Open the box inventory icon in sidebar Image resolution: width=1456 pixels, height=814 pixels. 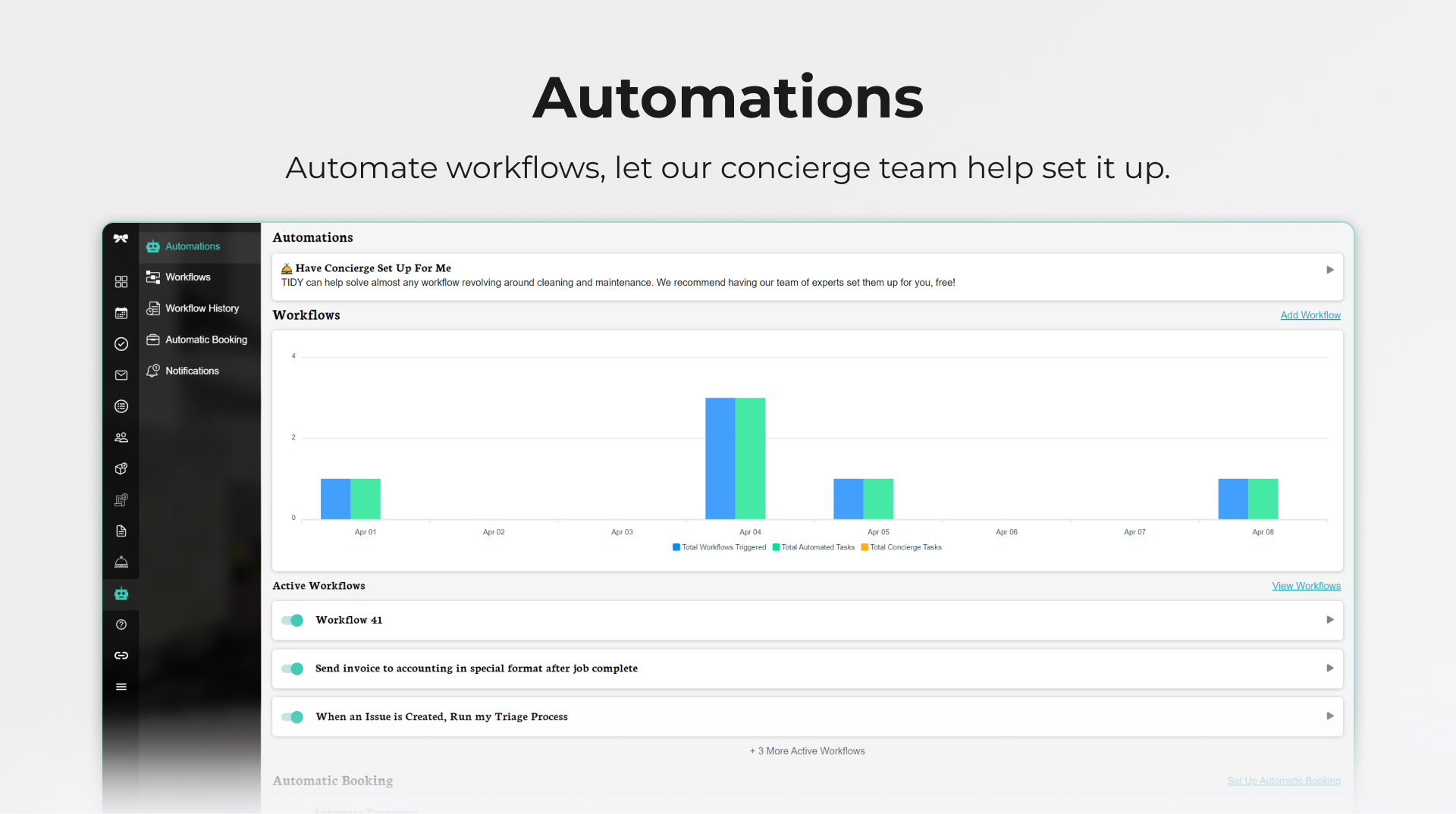(x=121, y=469)
